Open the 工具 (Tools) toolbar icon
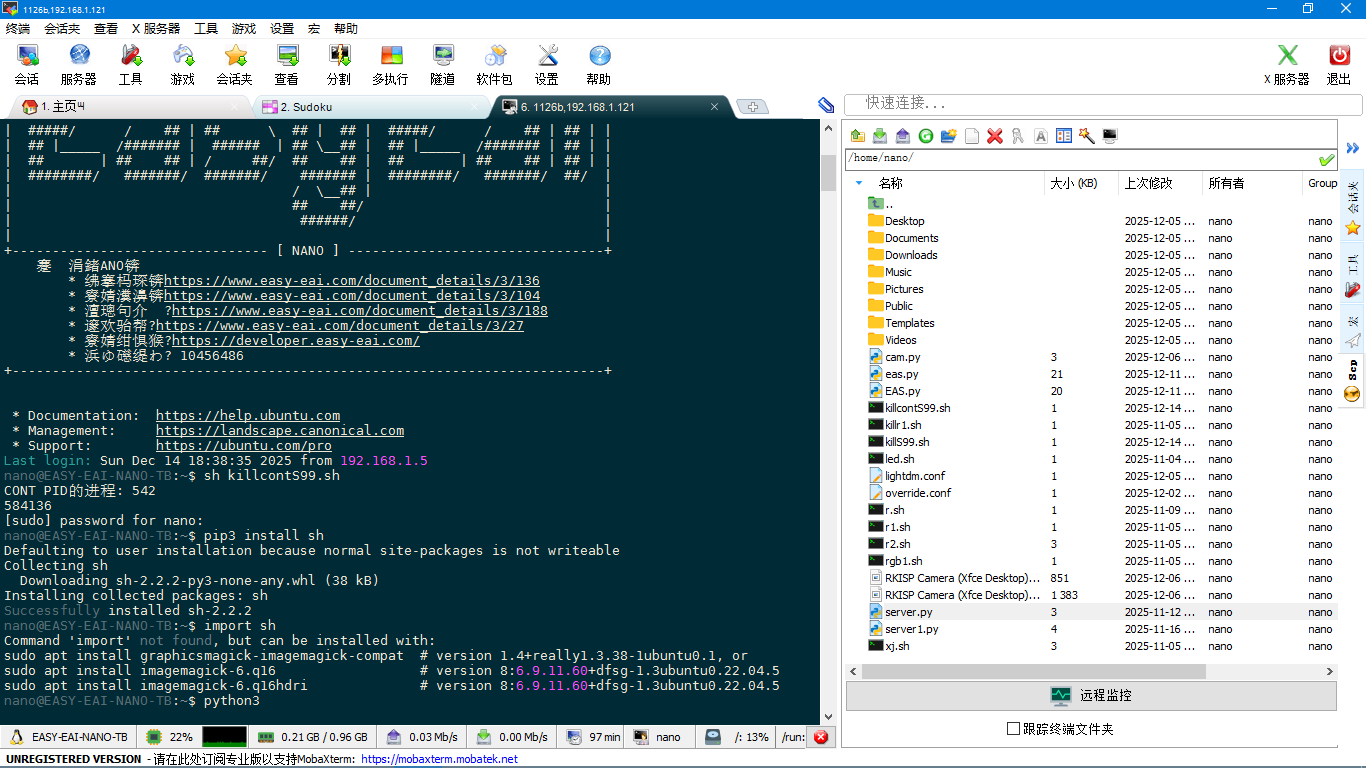Screen dimensions: 1366x768 (x=131, y=65)
